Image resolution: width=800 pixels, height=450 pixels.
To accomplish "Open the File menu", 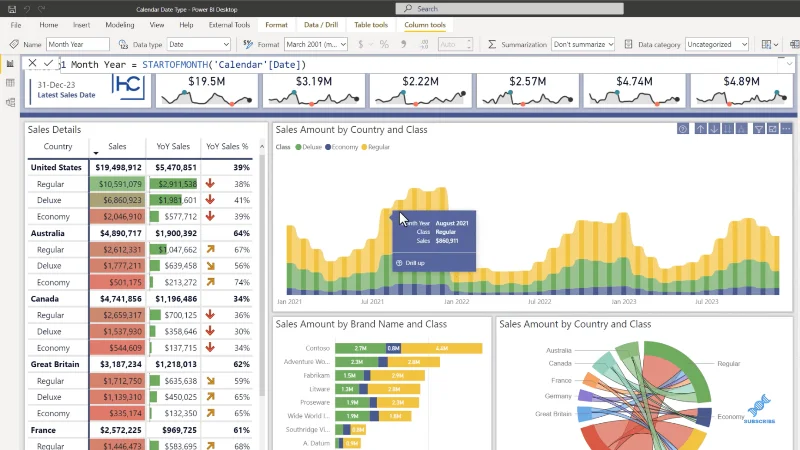I will pyautogui.click(x=16, y=24).
